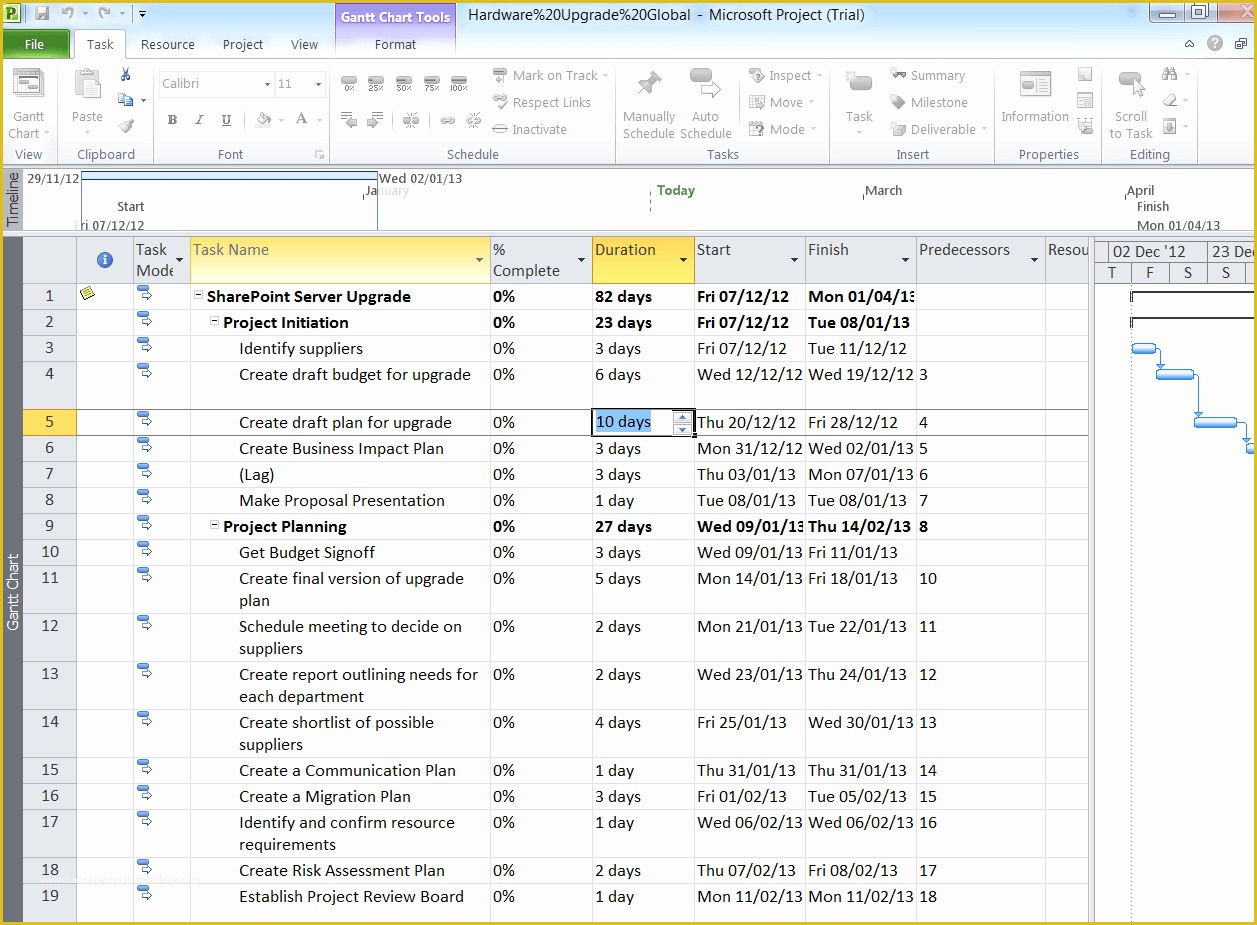Select row header 12

pos(50,637)
